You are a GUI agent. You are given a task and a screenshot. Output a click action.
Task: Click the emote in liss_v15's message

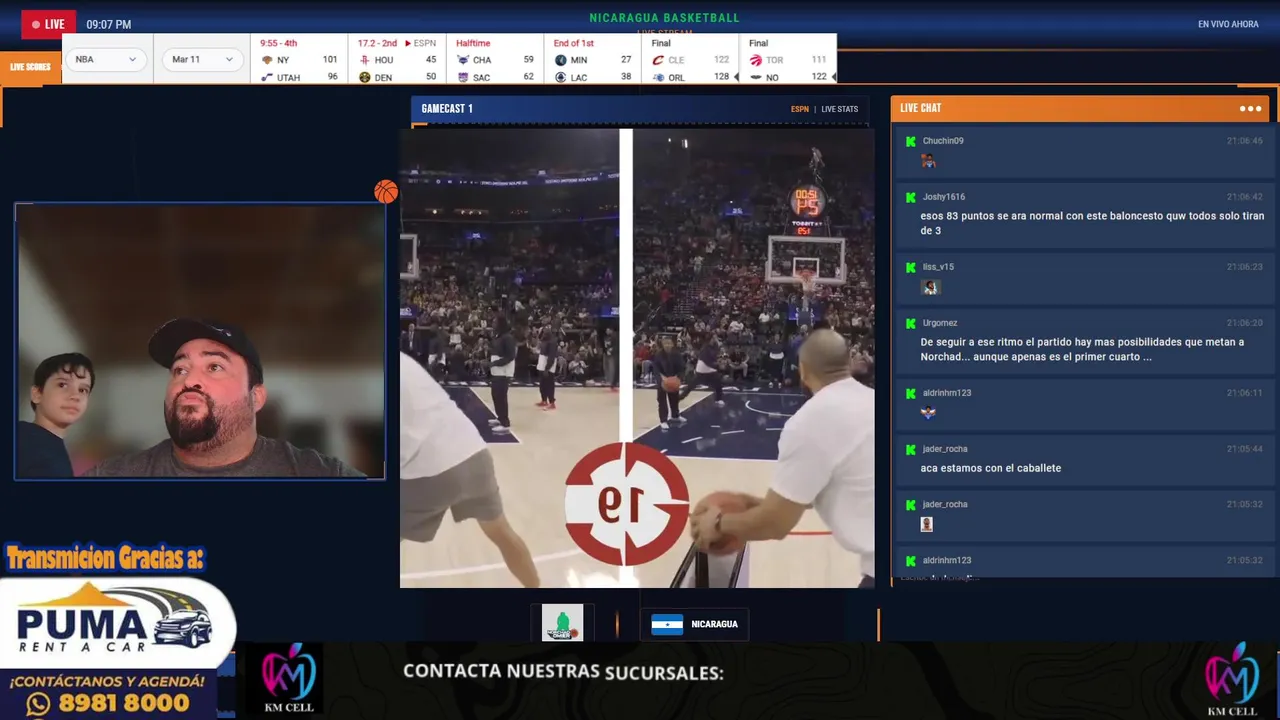[x=930, y=287]
